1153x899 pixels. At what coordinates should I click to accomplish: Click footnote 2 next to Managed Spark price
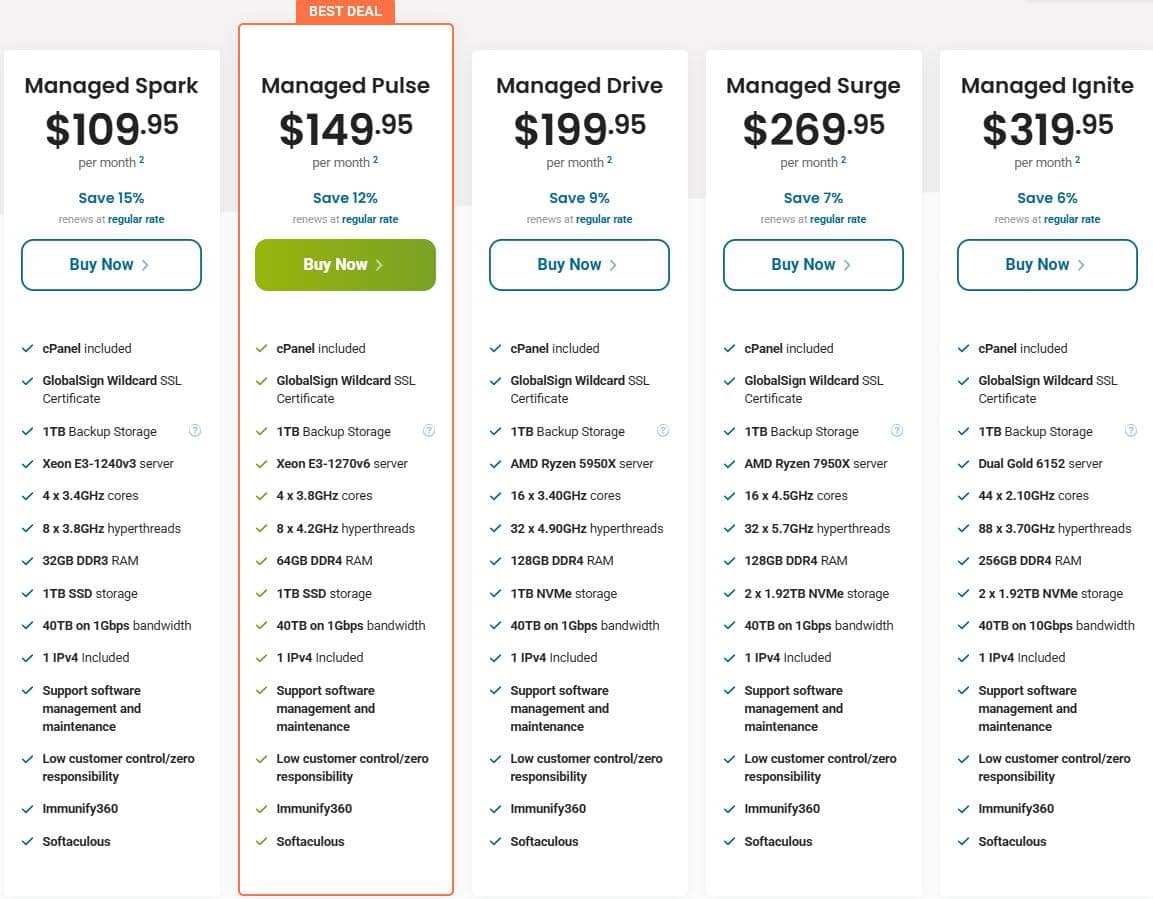142,160
